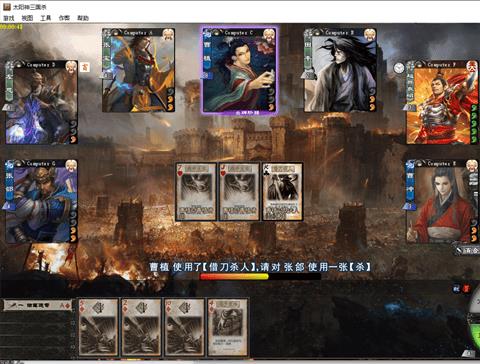
Task: Click Computer D's hand card count badge
Action: [x=8, y=107]
